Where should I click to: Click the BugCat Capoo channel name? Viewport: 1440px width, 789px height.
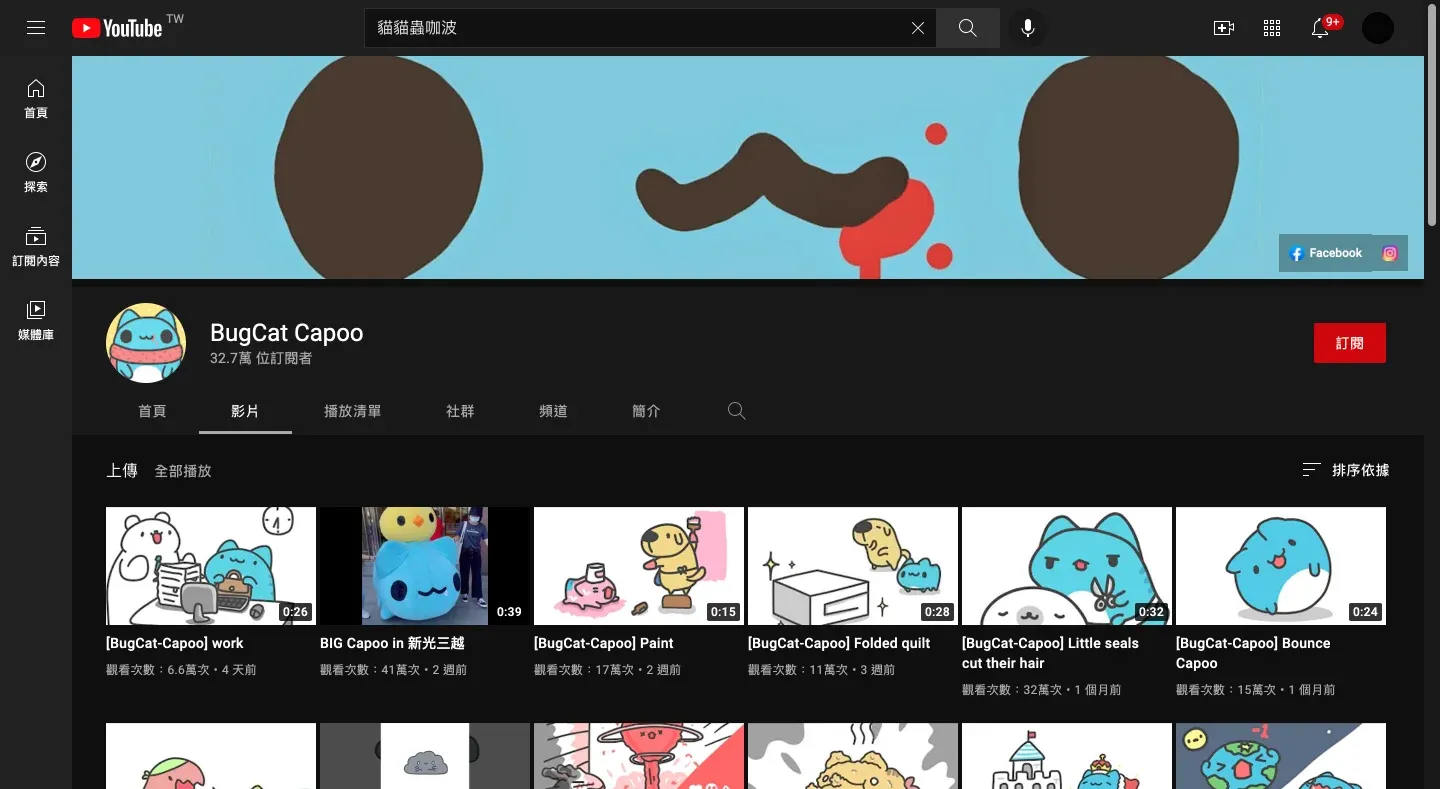(286, 333)
